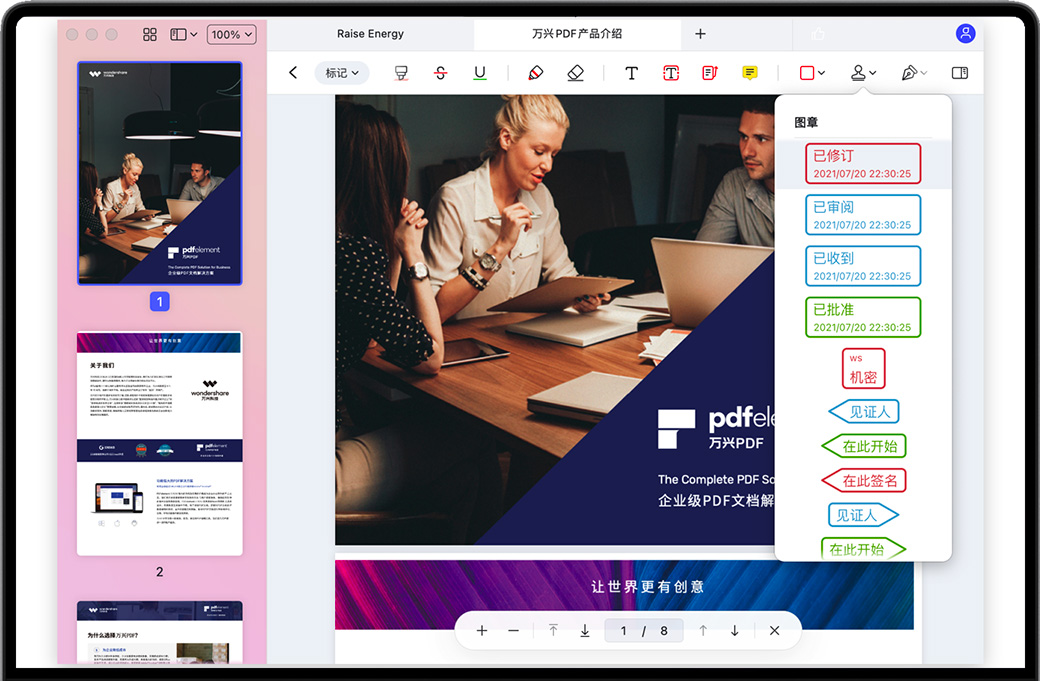The width and height of the screenshot is (1040, 681).
Task: Click the thumbs-up feedback icon
Action: point(818,34)
